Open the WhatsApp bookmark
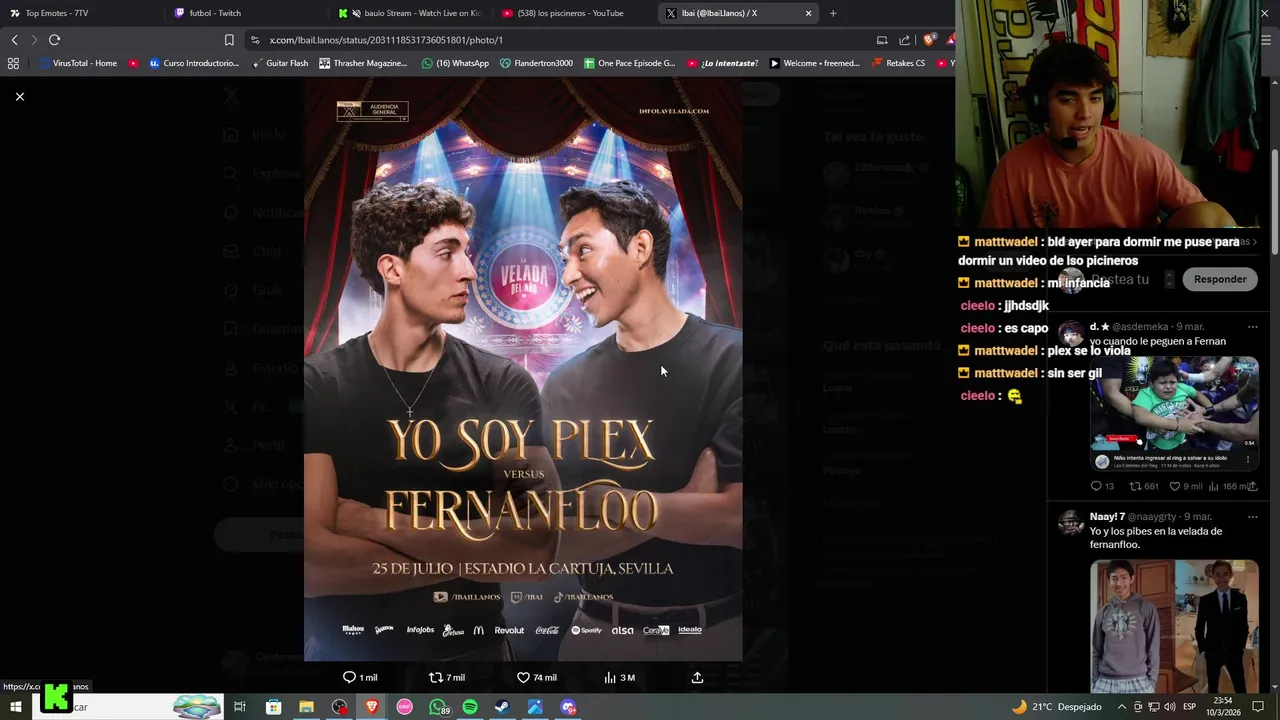Viewport: 1280px width, 720px height. [455, 63]
